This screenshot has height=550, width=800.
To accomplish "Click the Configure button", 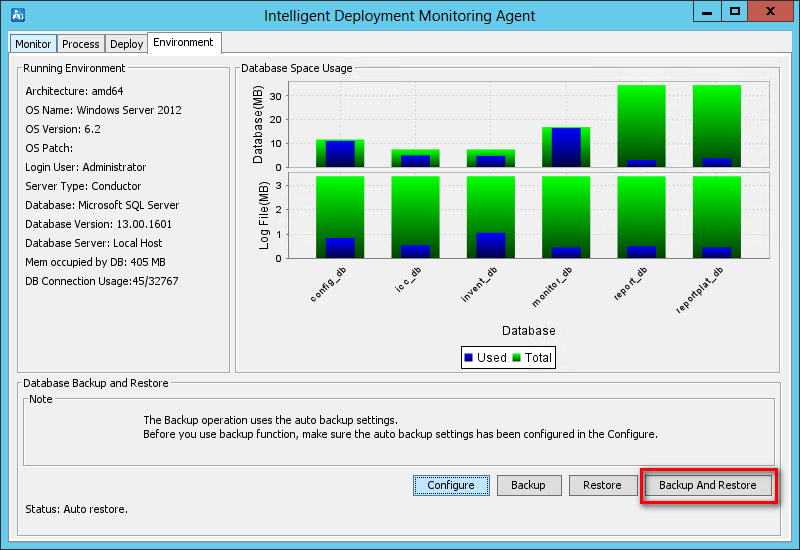I will pos(451,485).
